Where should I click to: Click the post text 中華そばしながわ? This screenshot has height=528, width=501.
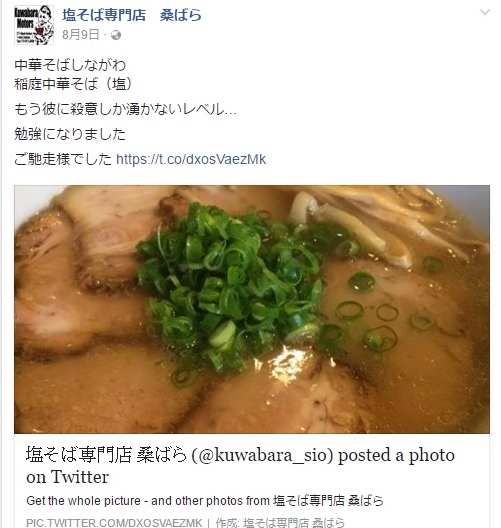pos(70,65)
